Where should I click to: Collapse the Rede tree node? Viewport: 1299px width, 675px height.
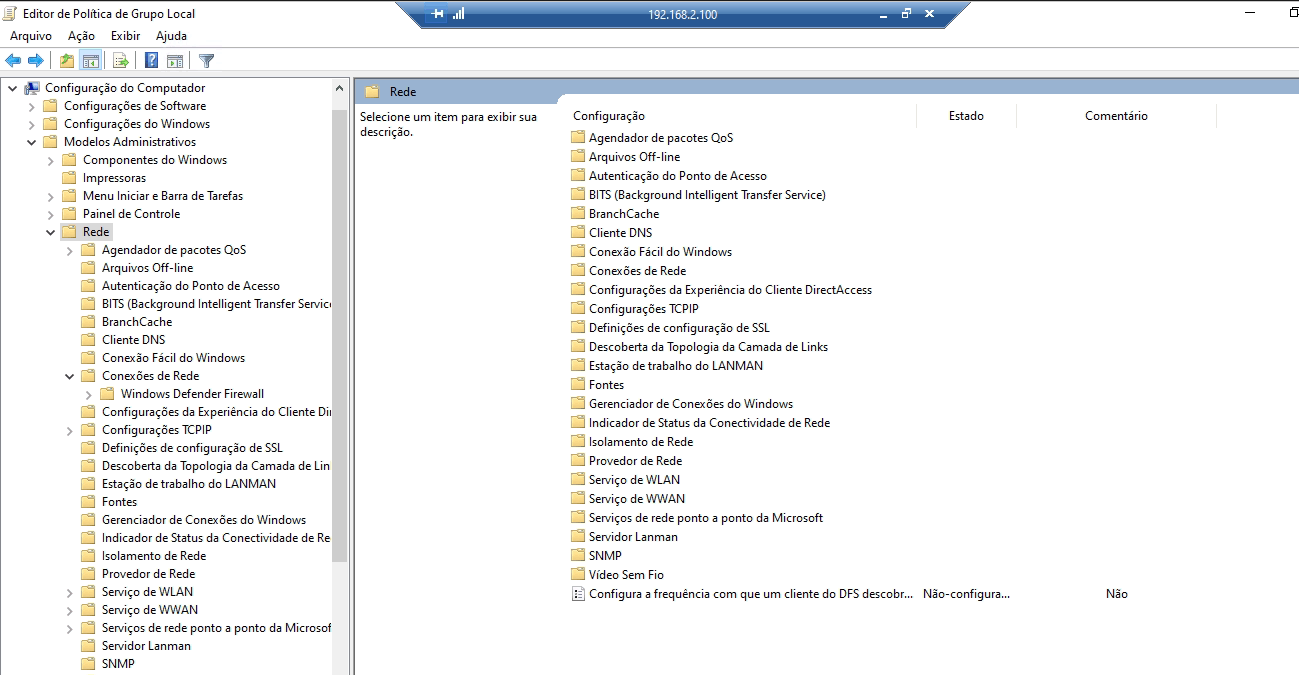[50, 232]
